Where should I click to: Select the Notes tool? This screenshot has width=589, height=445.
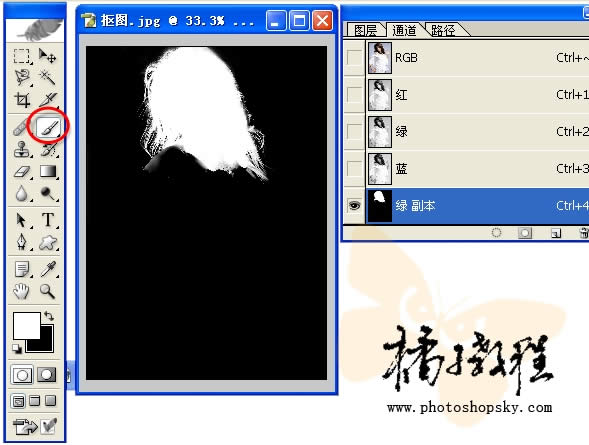[x=21, y=269]
